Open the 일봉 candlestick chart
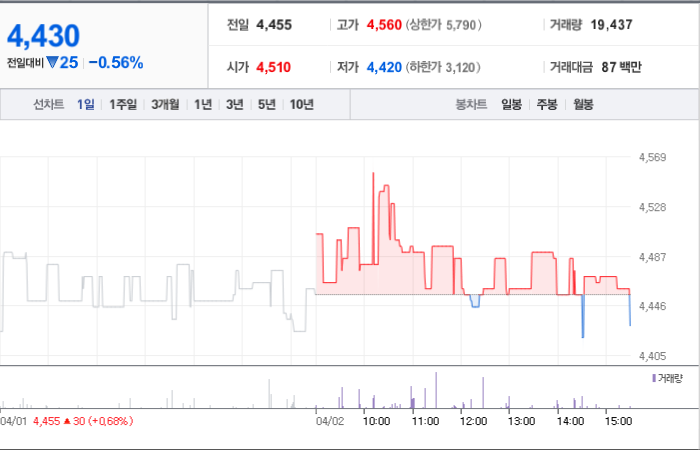The width and height of the screenshot is (700, 450). tap(511, 104)
